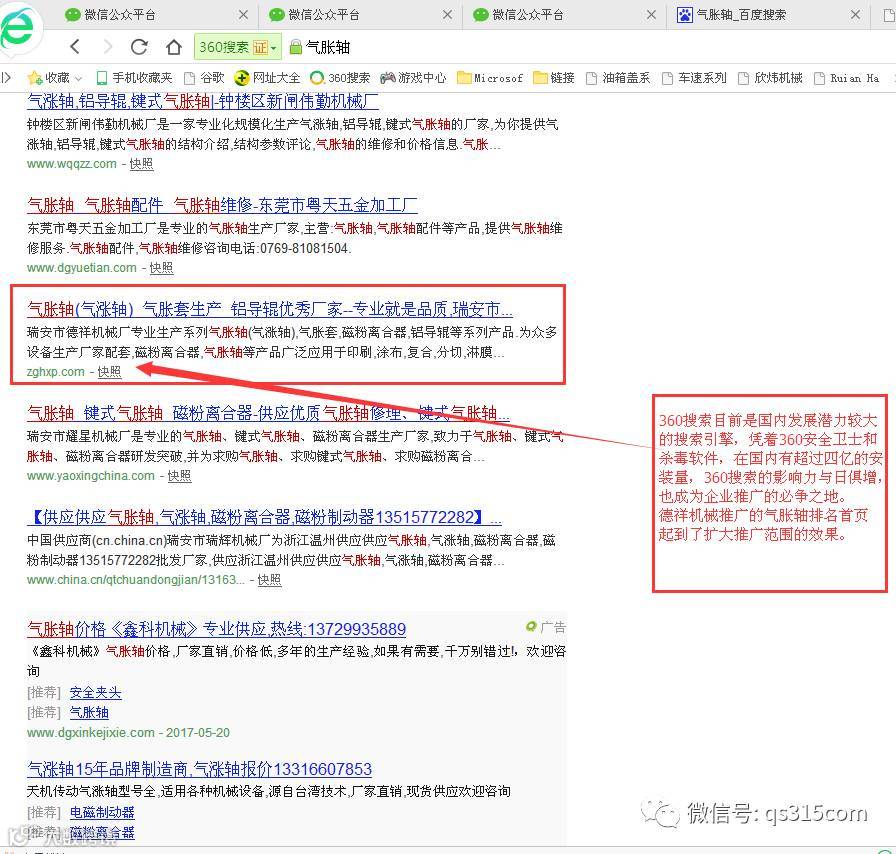The width and height of the screenshot is (896, 854).
Task: Click the address bar showing 气胀轴
Action: [x=327, y=47]
